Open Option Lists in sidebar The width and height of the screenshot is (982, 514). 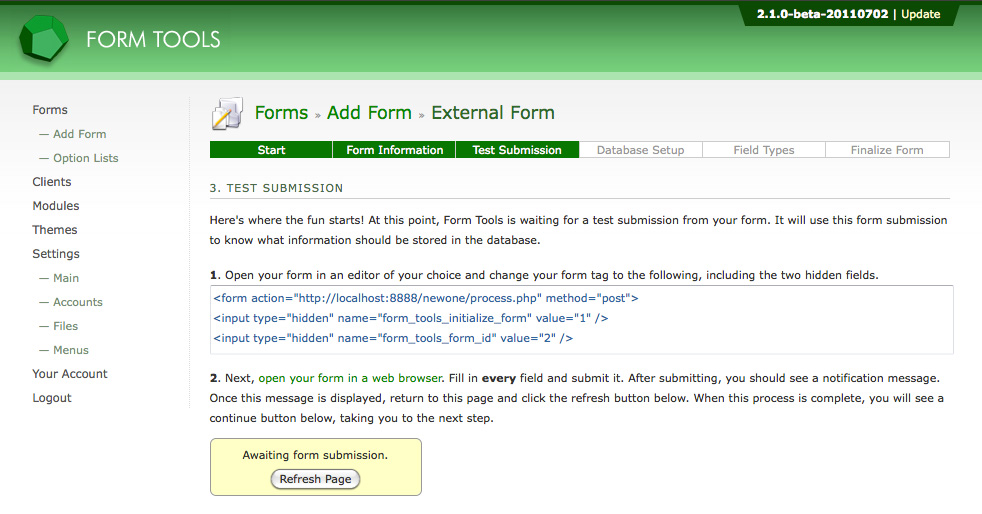(86, 158)
